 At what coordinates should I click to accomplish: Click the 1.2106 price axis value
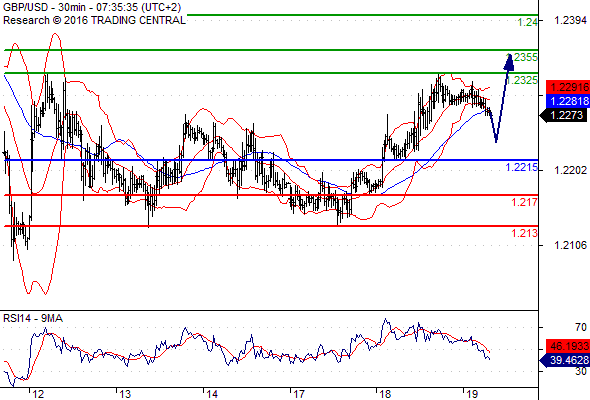[x=570, y=245]
